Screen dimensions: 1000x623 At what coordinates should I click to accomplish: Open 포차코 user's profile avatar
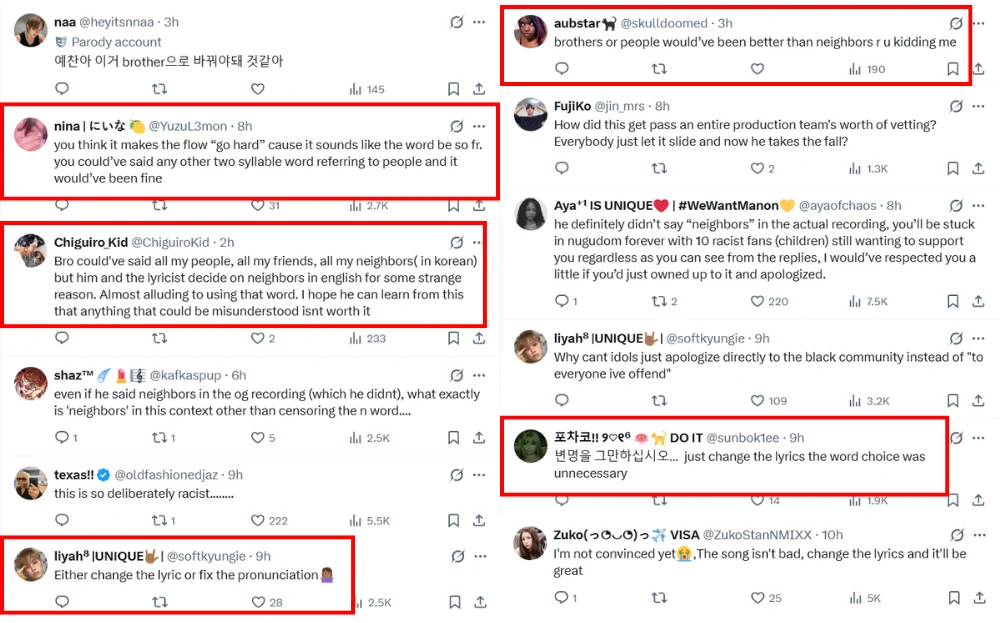(x=530, y=447)
